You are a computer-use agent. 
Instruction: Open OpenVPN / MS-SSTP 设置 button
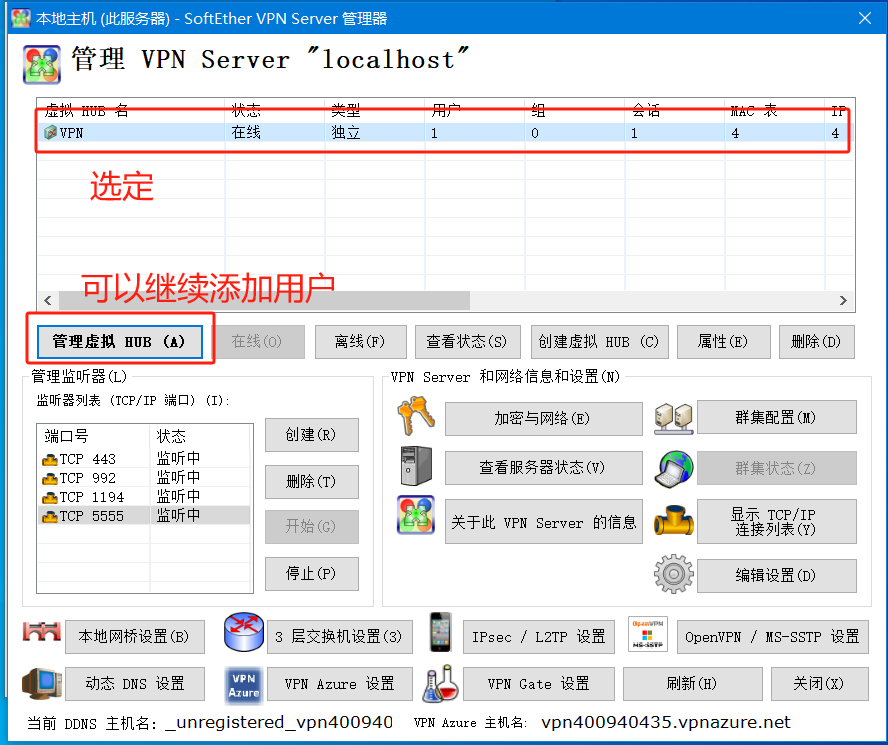(x=772, y=637)
